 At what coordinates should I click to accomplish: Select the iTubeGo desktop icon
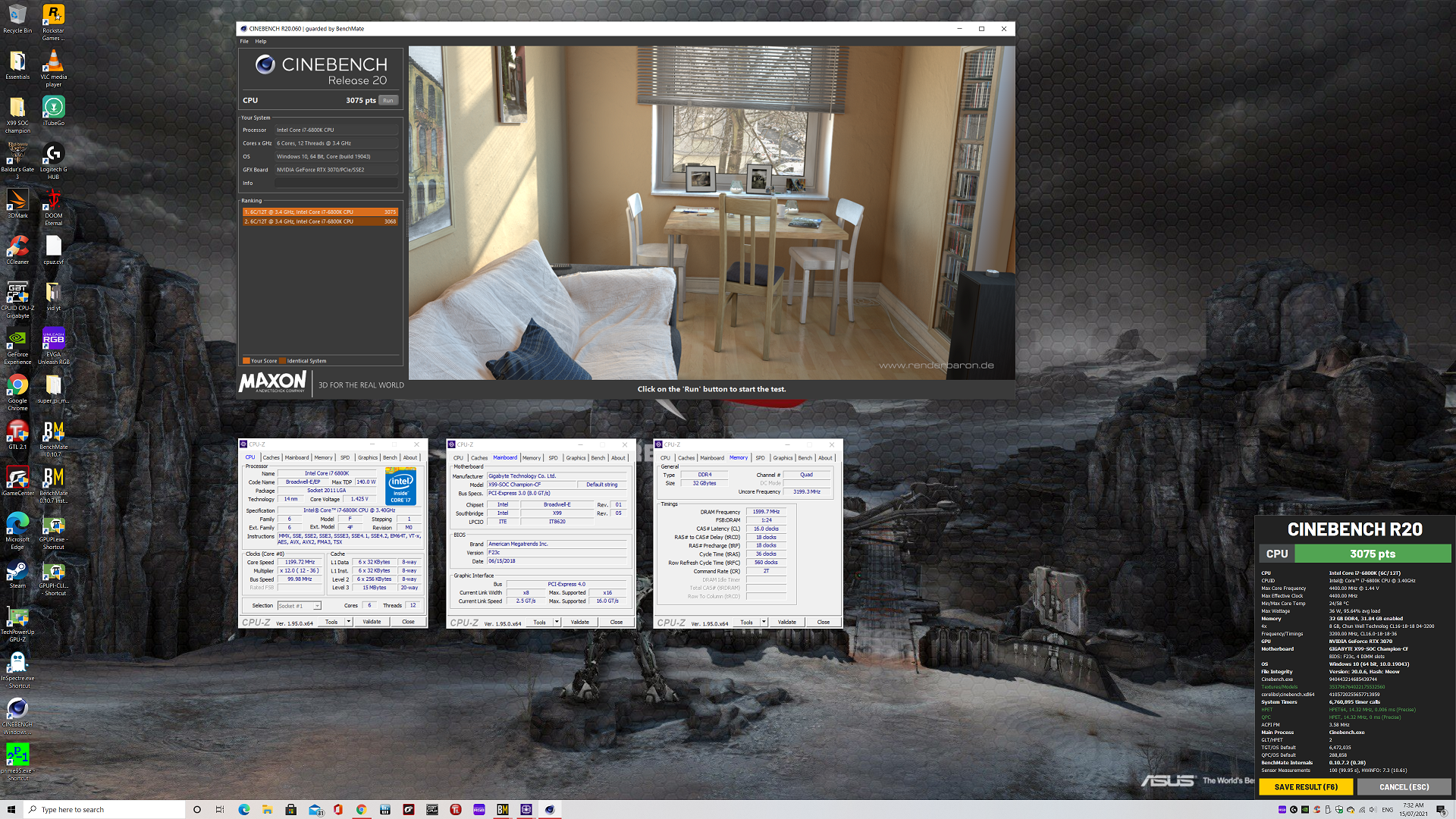point(53,111)
